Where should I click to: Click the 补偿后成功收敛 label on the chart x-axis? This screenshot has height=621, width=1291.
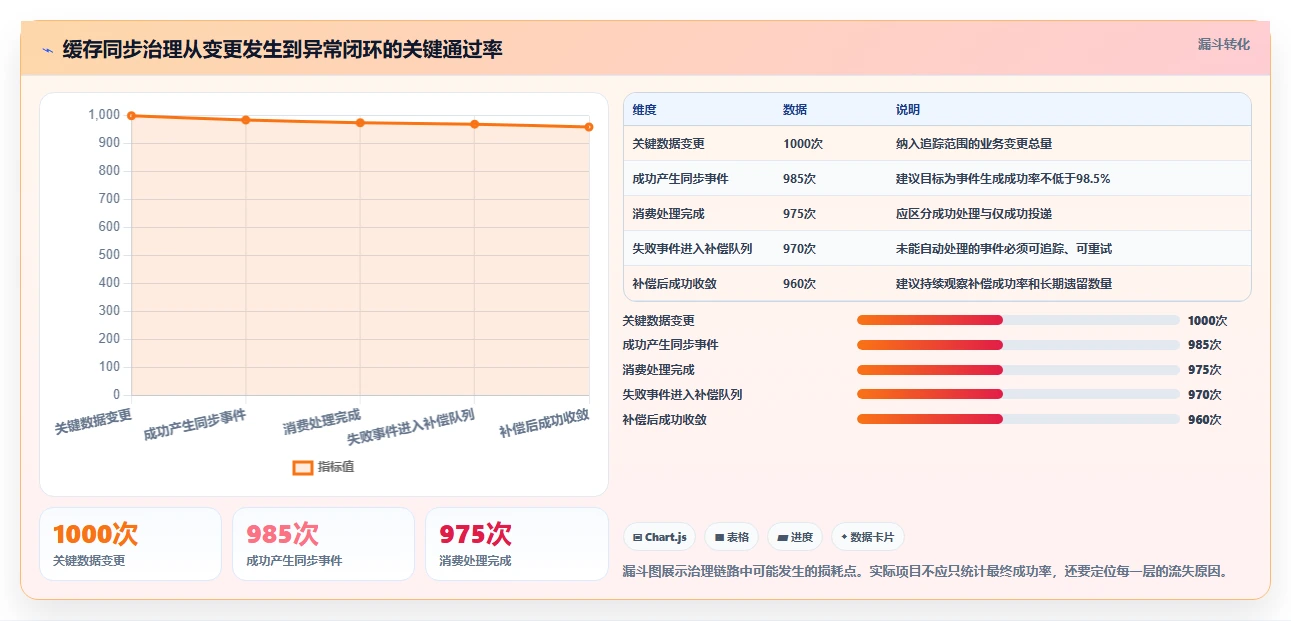[544, 423]
